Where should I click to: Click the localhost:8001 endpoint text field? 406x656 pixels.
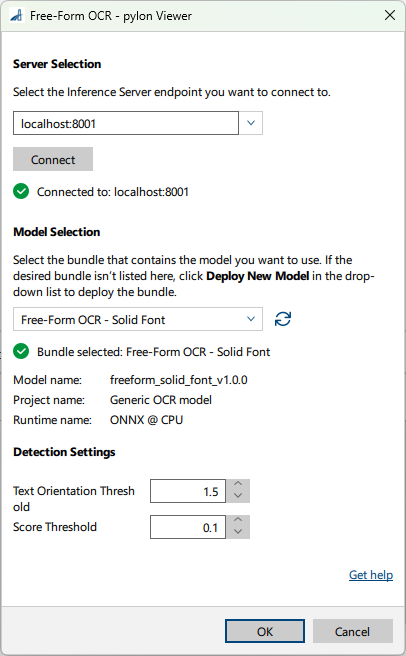[x=126, y=123]
